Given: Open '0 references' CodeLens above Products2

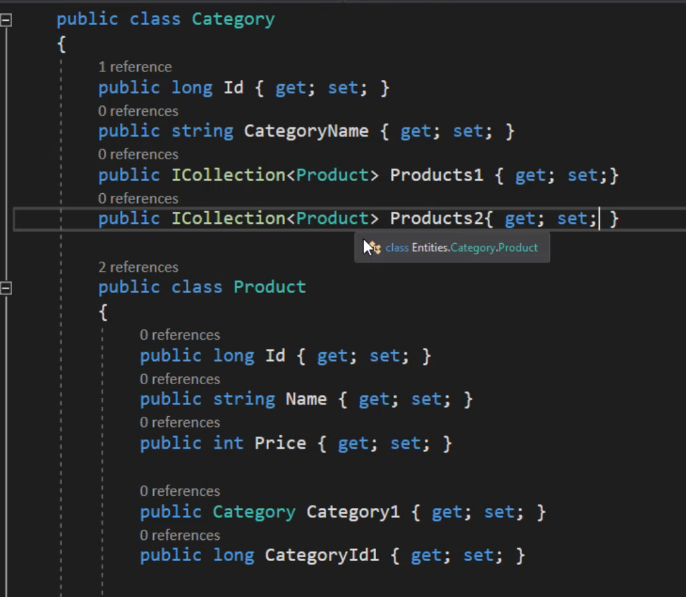Looking at the screenshot, I should point(138,199).
